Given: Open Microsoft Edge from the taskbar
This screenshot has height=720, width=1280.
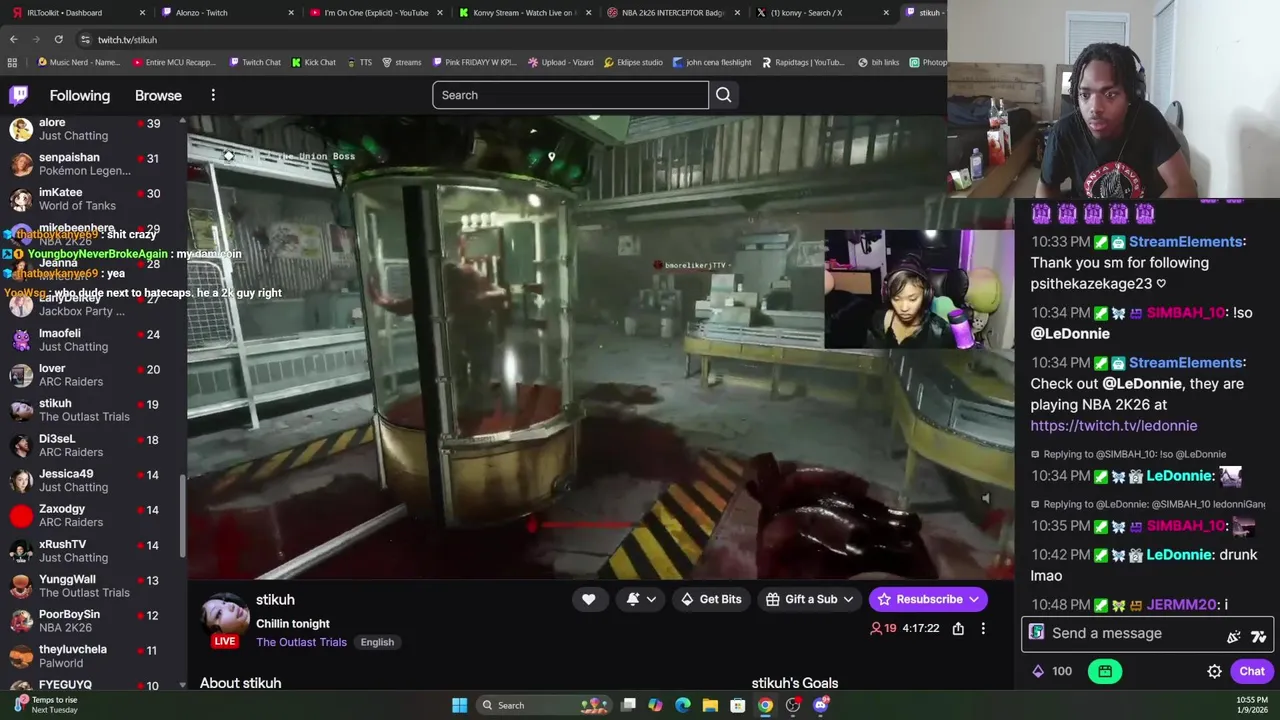Looking at the screenshot, I should tap(682, 705).
